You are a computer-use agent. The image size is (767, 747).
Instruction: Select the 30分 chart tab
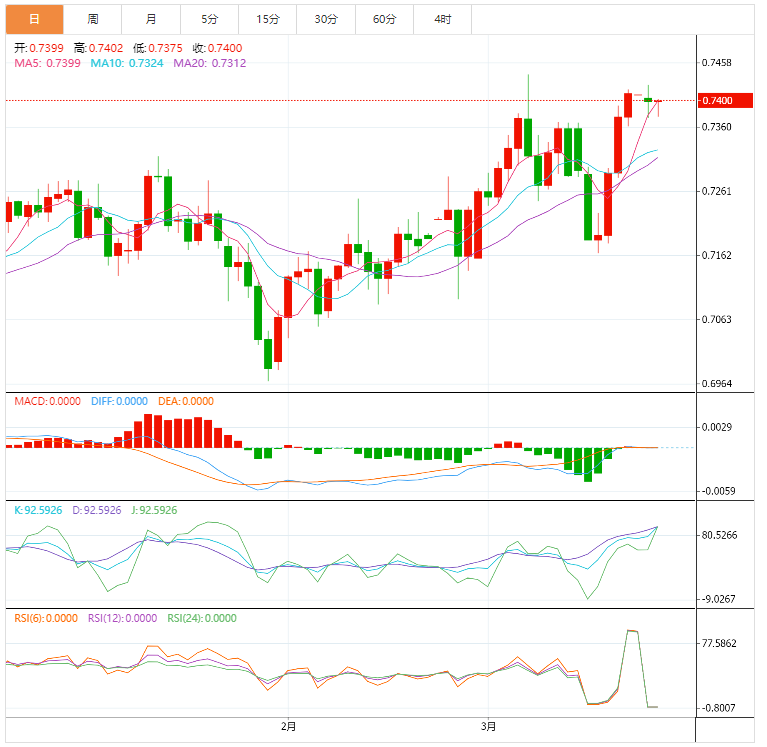(325, 19)
